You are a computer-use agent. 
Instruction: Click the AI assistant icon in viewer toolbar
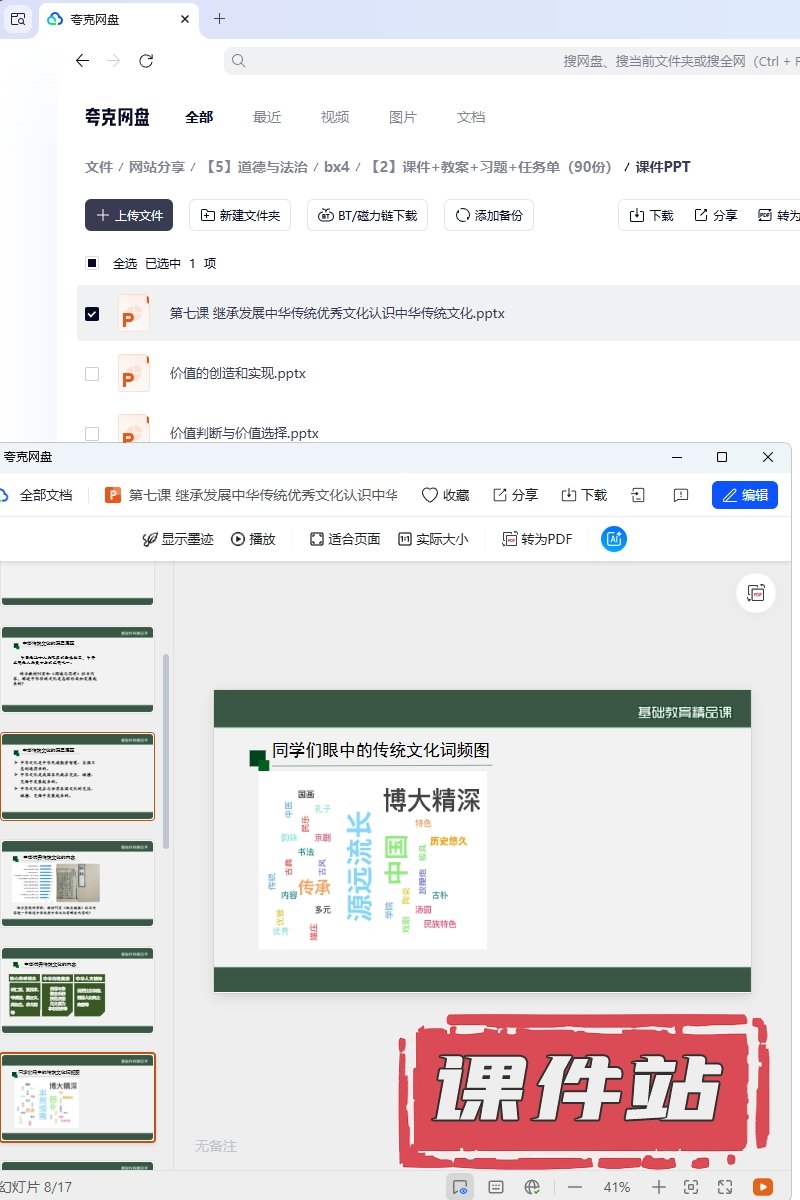pos(614,539)
